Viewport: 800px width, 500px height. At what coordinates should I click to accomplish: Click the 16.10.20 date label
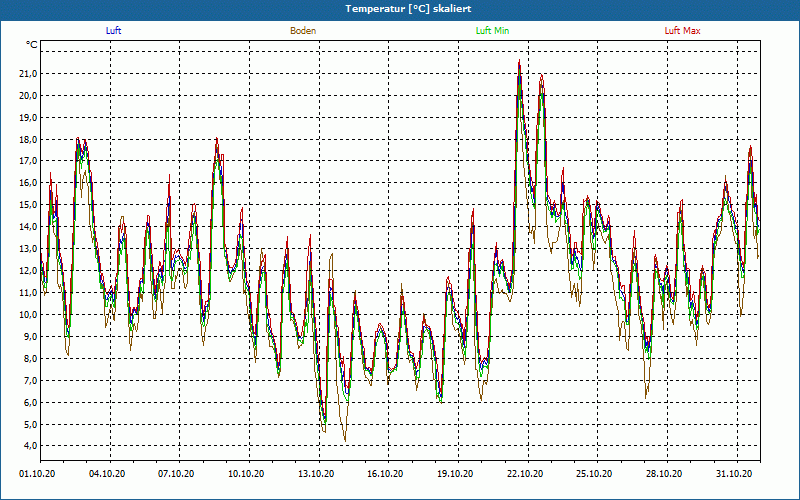click(385, 474)
